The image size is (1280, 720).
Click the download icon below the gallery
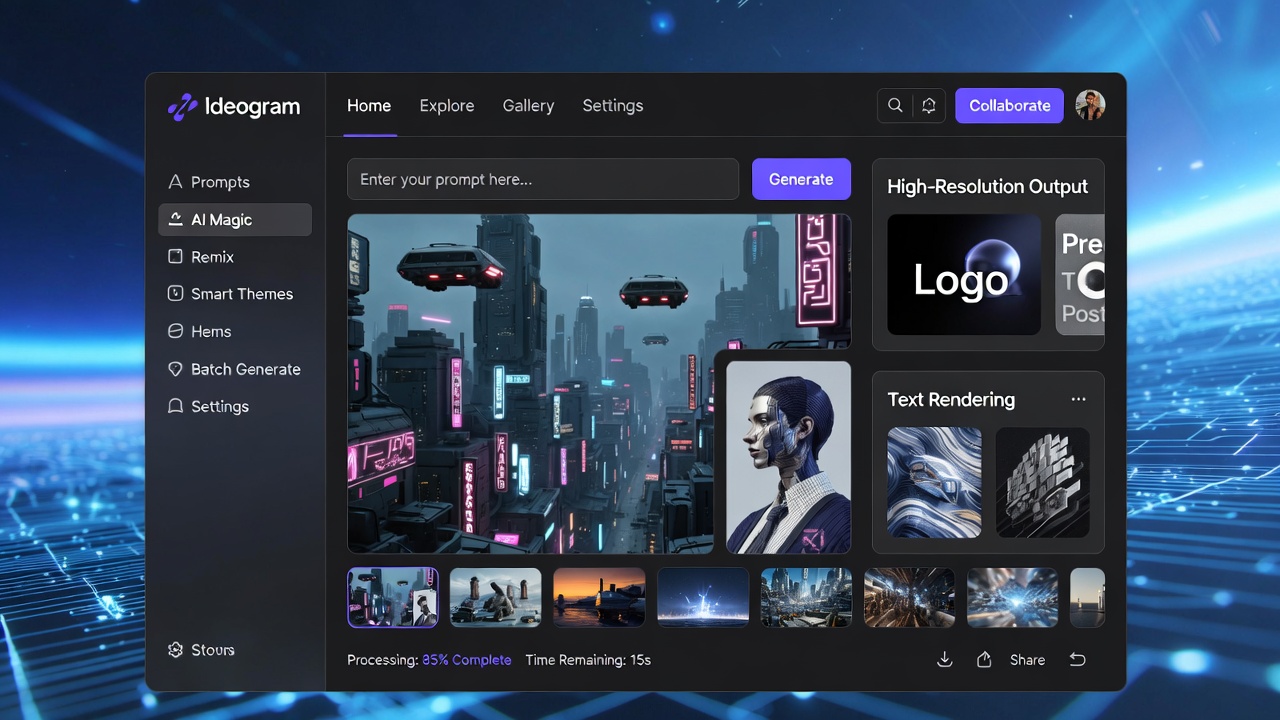(x=944, y=659)
